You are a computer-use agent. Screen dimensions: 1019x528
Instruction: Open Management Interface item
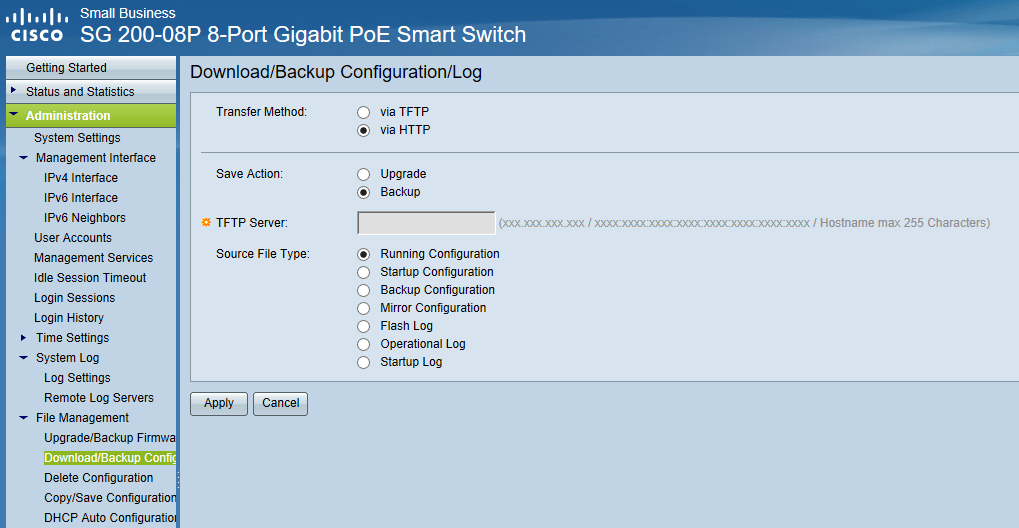(x=96, y=158)
